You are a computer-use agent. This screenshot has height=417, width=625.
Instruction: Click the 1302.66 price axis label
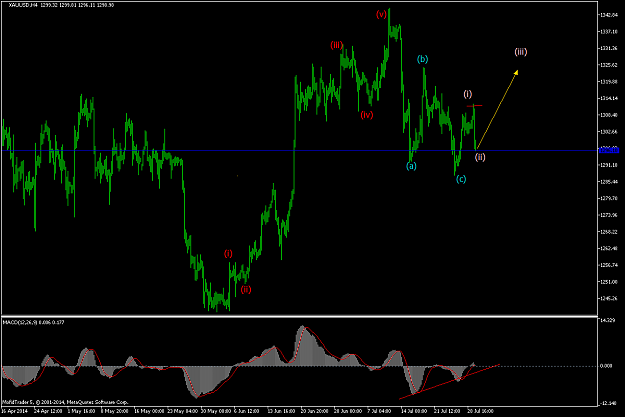click(609, 132)
